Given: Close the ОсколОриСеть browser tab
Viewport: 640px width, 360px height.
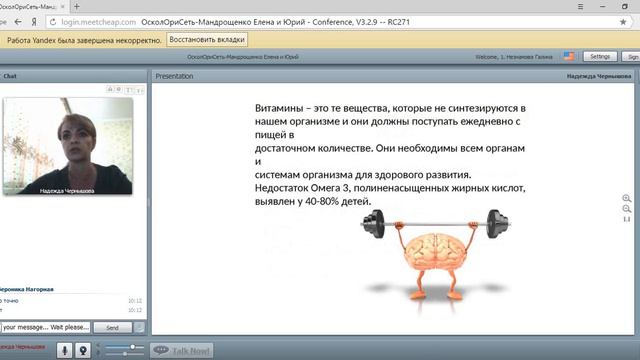Looking at the screenshot, I should point(62,7).
